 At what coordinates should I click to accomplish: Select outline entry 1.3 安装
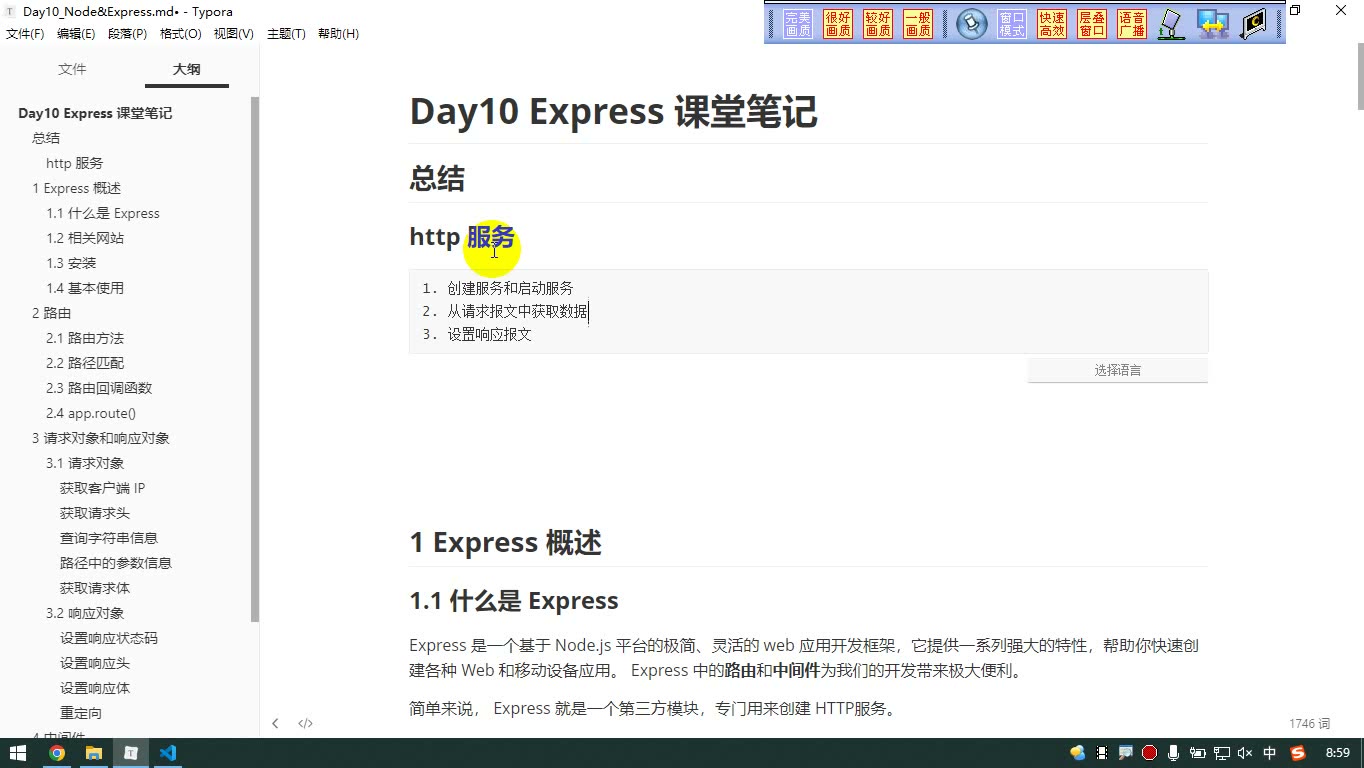[x=71, y=263]
